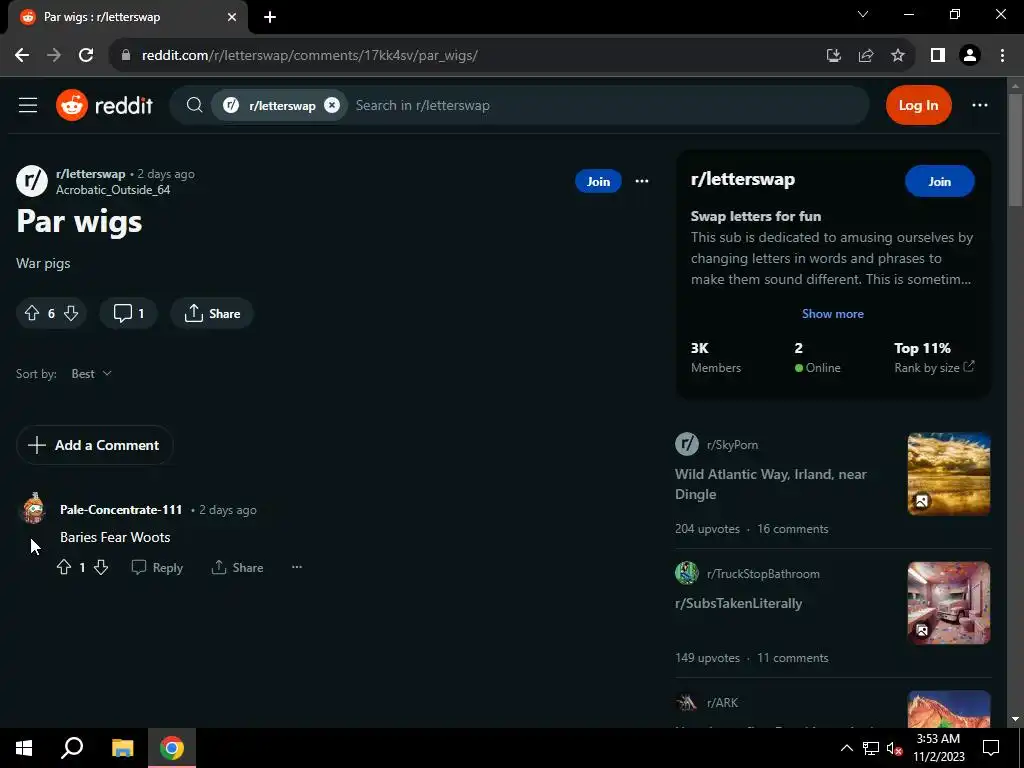Close the Par wigs tab
Image resolution: width=1024 pixels, height=768 pixels.
click(x=232, y=17)
